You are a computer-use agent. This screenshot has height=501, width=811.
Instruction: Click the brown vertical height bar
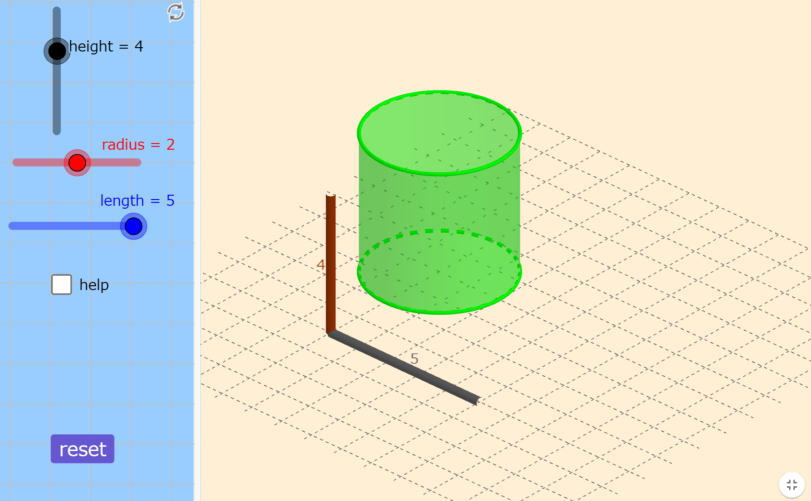click(x=331, y=264)
